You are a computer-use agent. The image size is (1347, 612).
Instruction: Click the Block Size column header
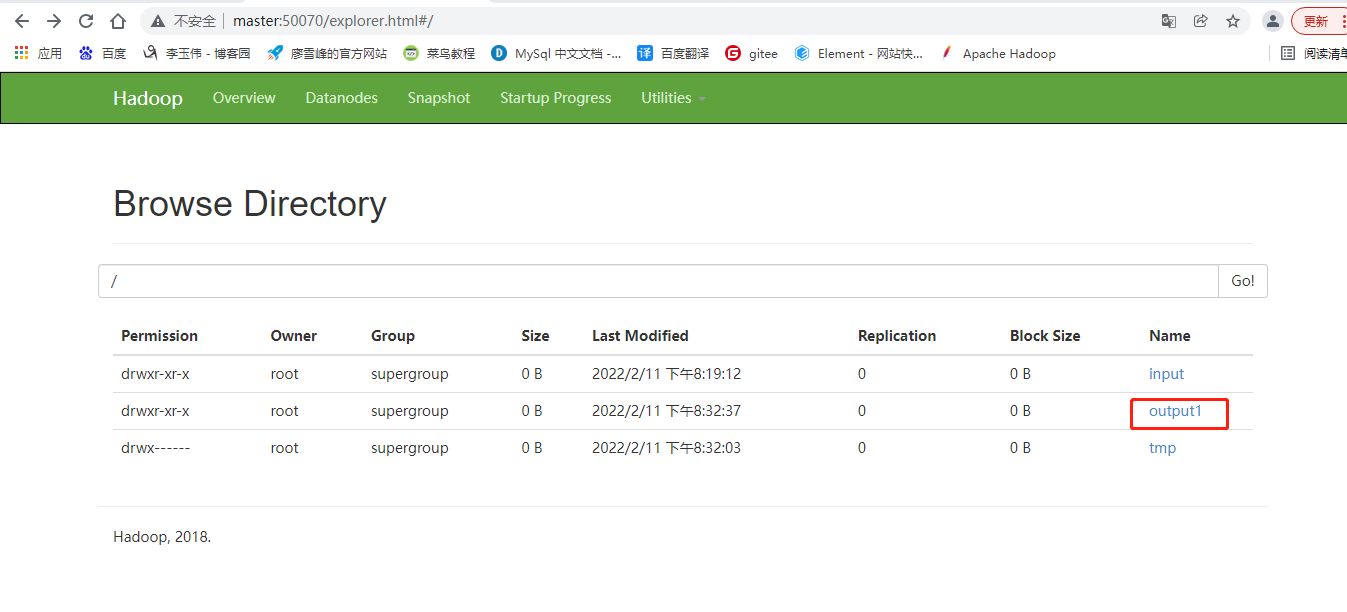[1045, 336]
